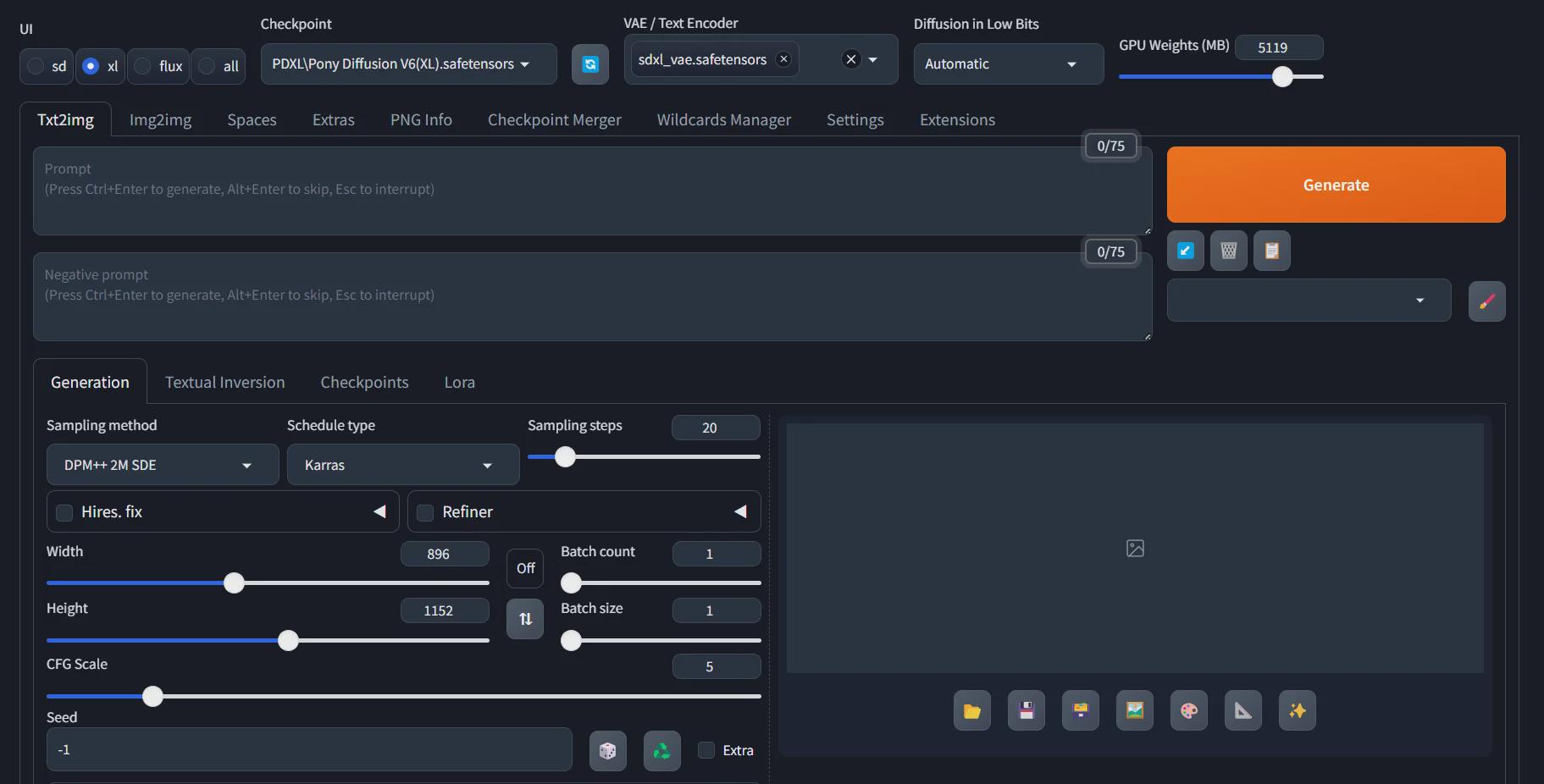Select the flux UI preset

pos(158,66)
